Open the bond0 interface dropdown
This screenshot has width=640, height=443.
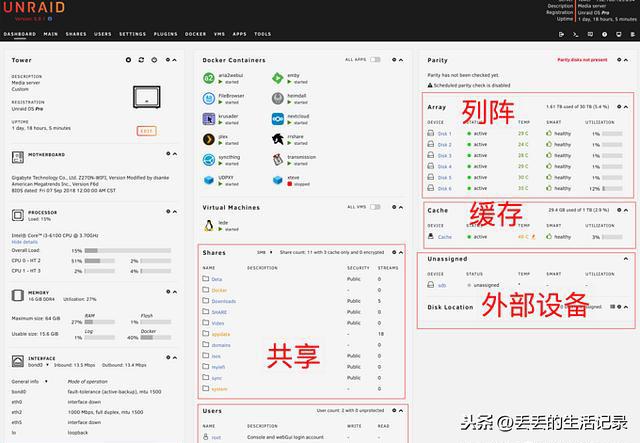pos(38,365)
